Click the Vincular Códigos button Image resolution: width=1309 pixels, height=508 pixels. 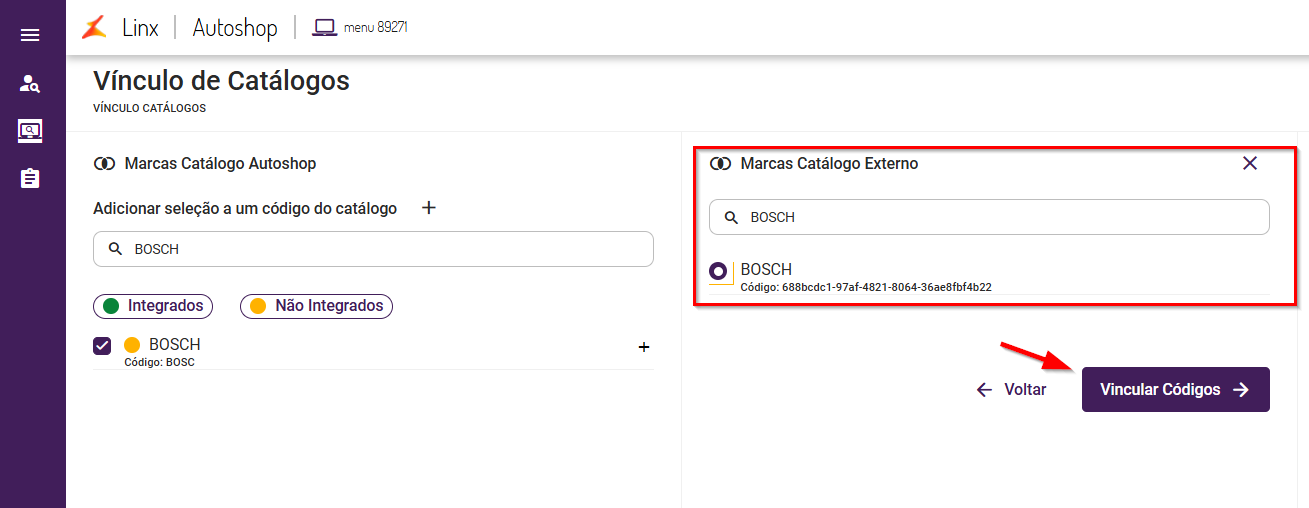(1176, 390)
